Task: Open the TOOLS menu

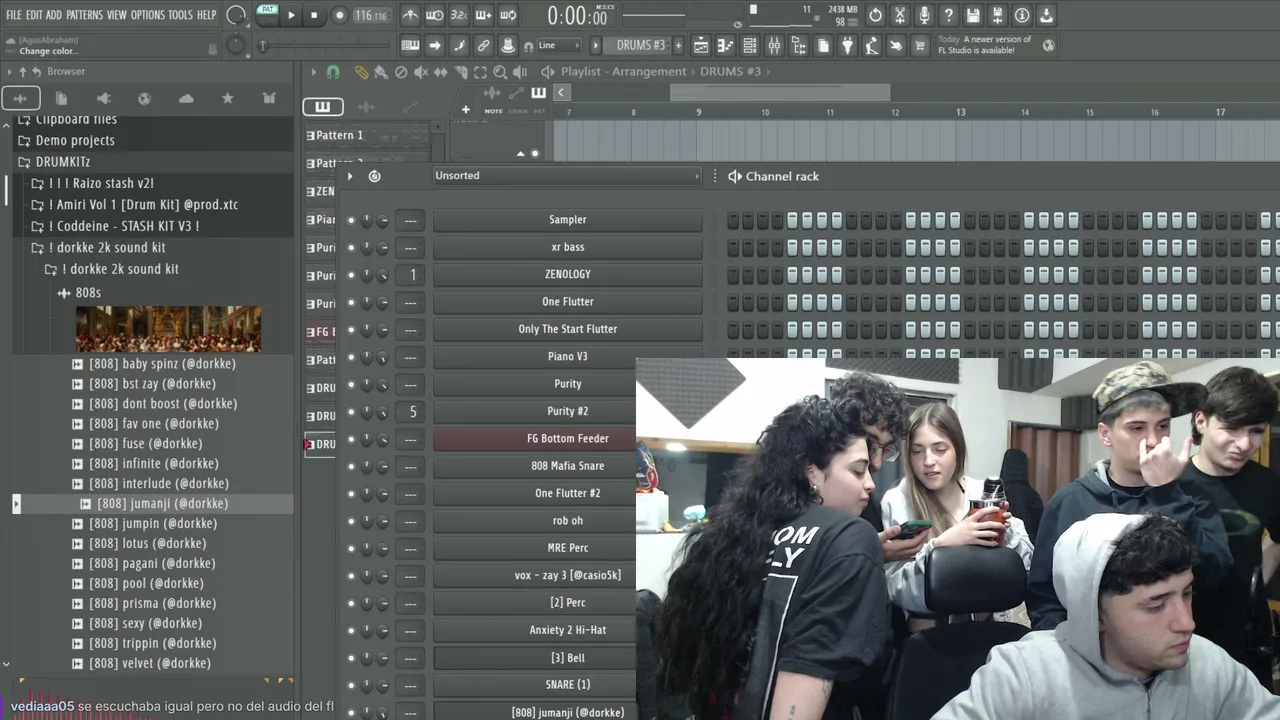Action: point(180,15)
